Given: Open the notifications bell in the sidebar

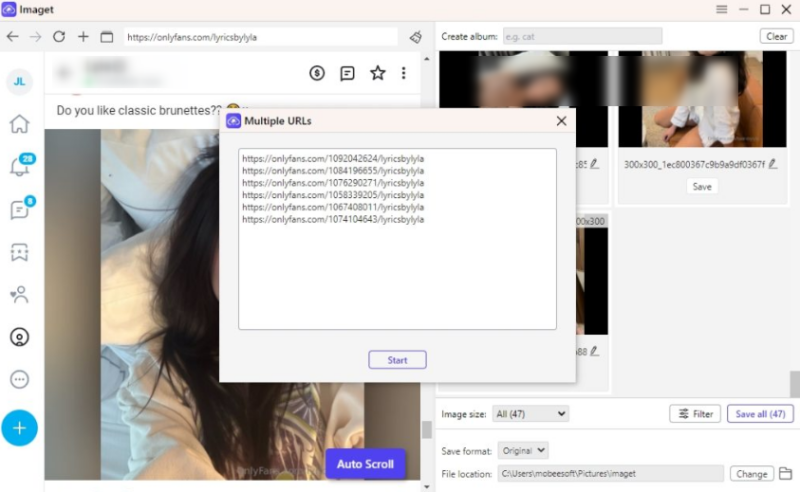Looking at the screenshot, I should (x=19, y=167).
